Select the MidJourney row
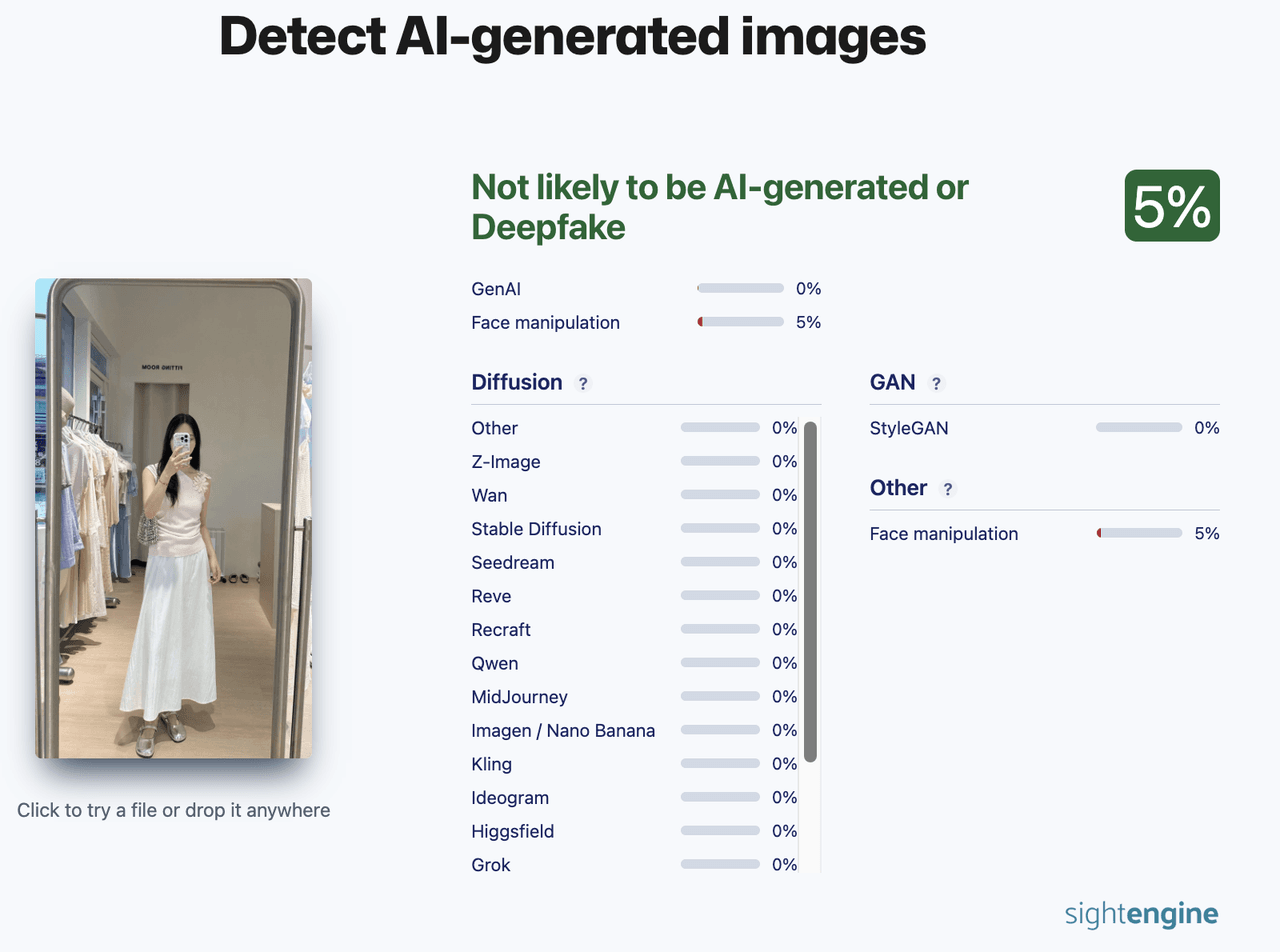The height and width of the screenshot is (952, 1280). coord(634,697)
